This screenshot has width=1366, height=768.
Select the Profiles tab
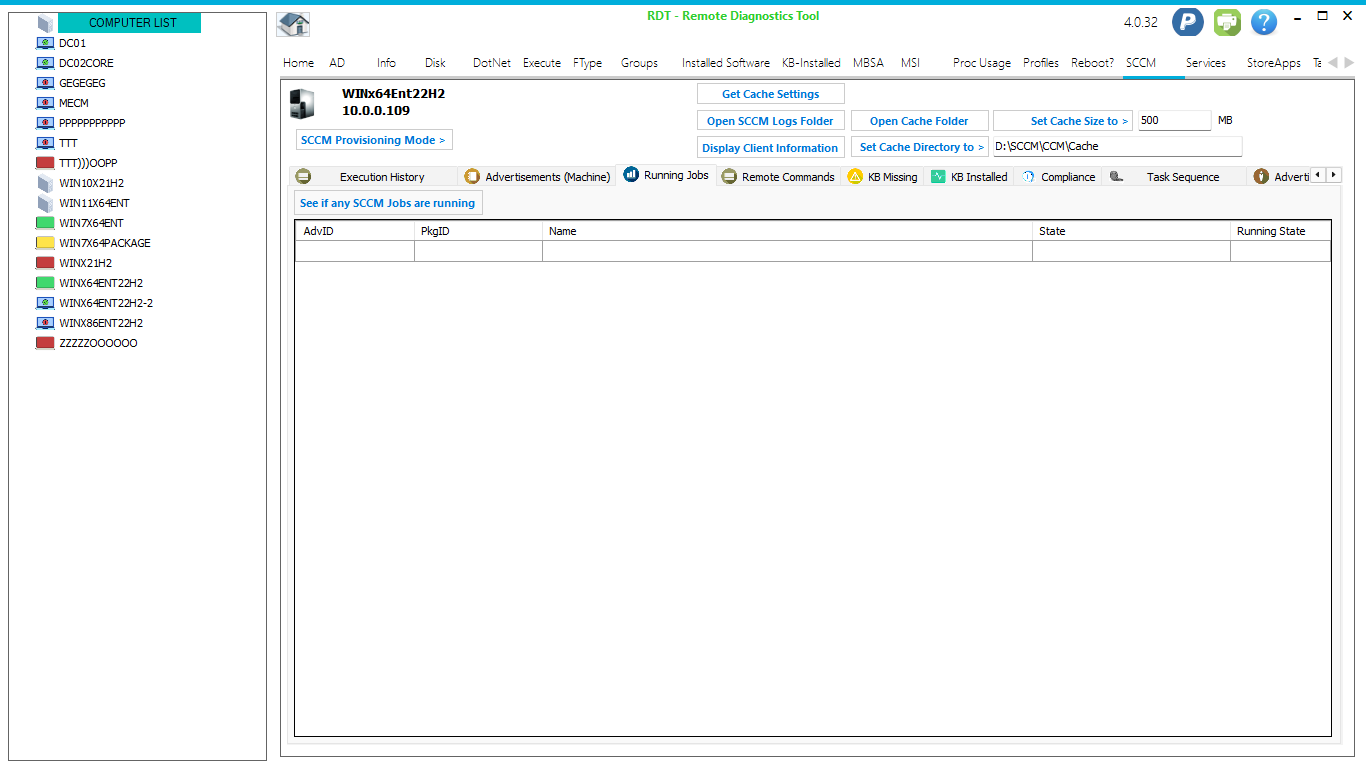[x=1040, y=62]
